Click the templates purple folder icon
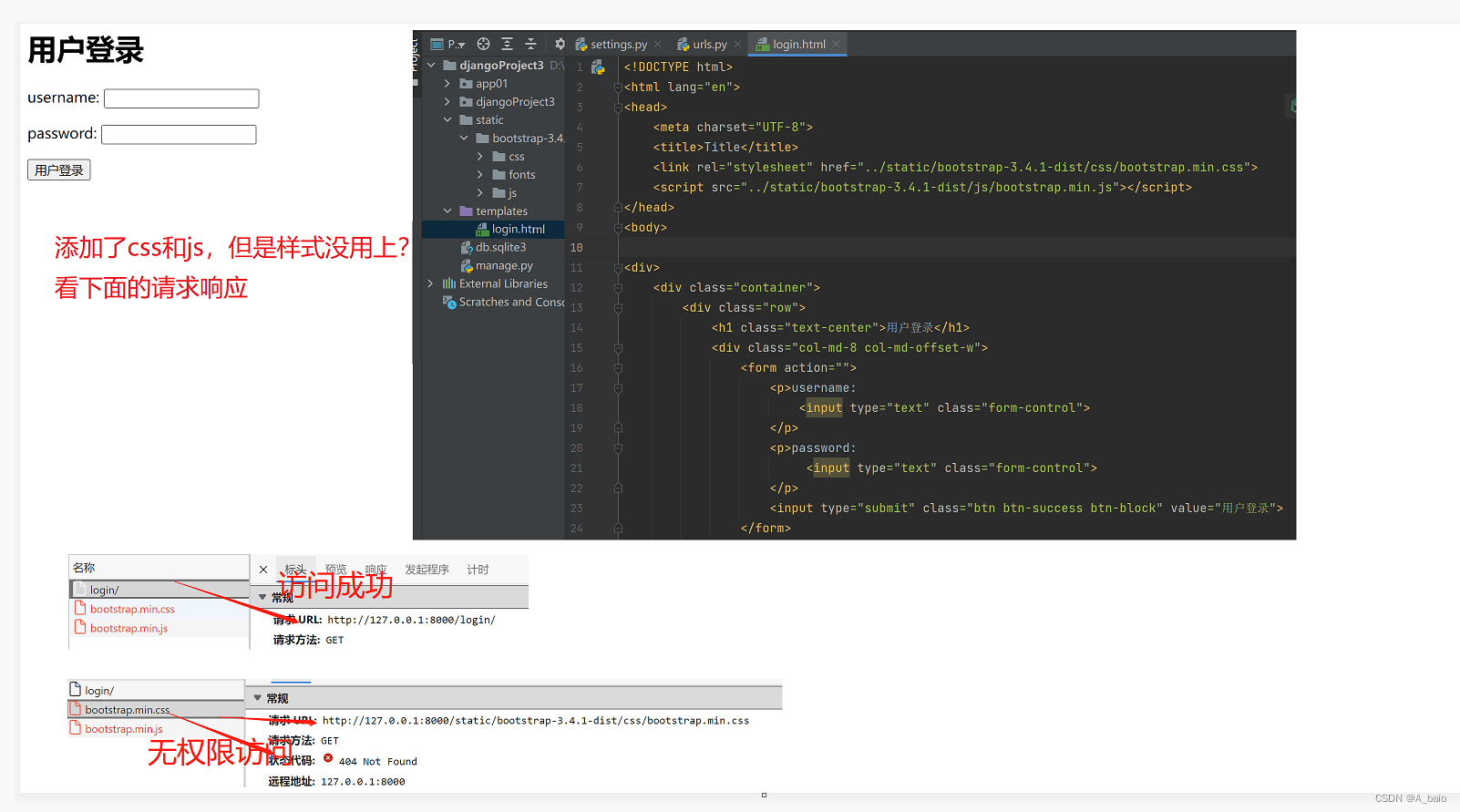This screenshot has height=812, width=1460. click(467, 211)
